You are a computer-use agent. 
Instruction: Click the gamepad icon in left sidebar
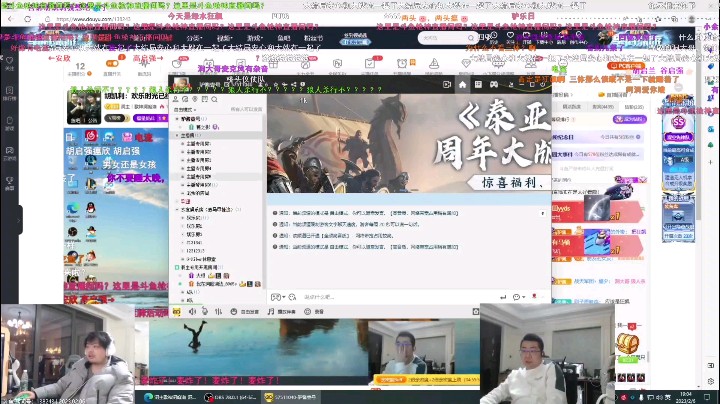[9, 153]
